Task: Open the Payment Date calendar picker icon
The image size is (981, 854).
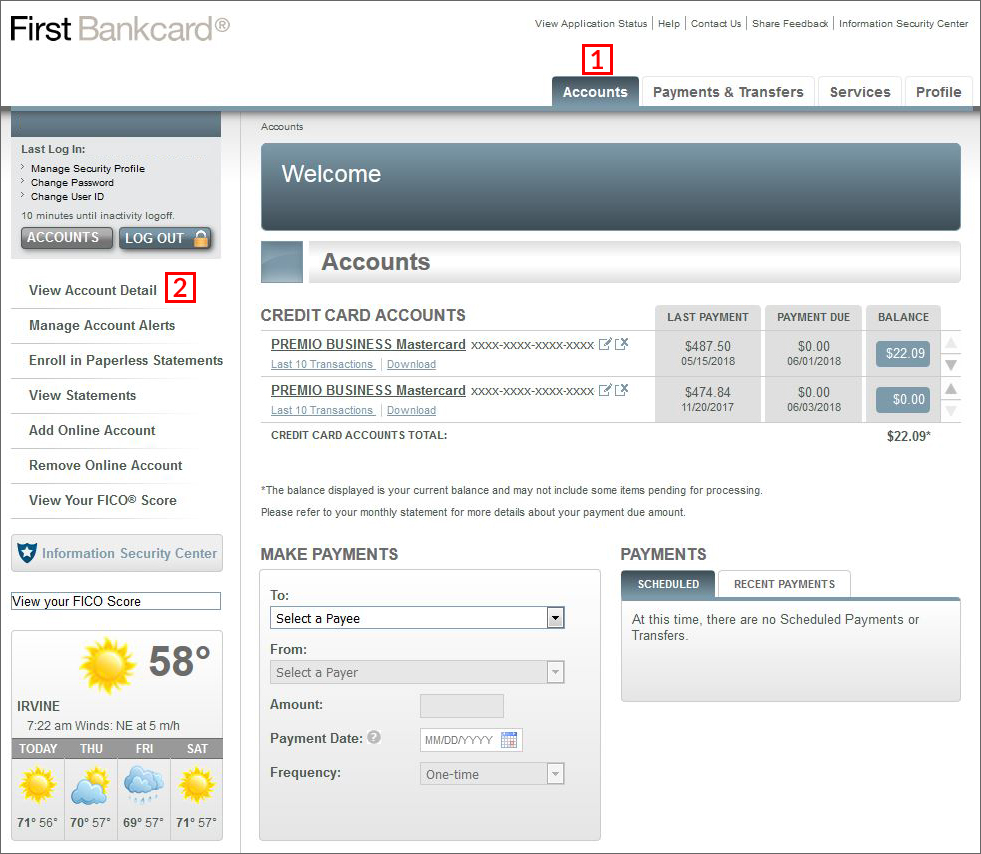Action: 509,740
